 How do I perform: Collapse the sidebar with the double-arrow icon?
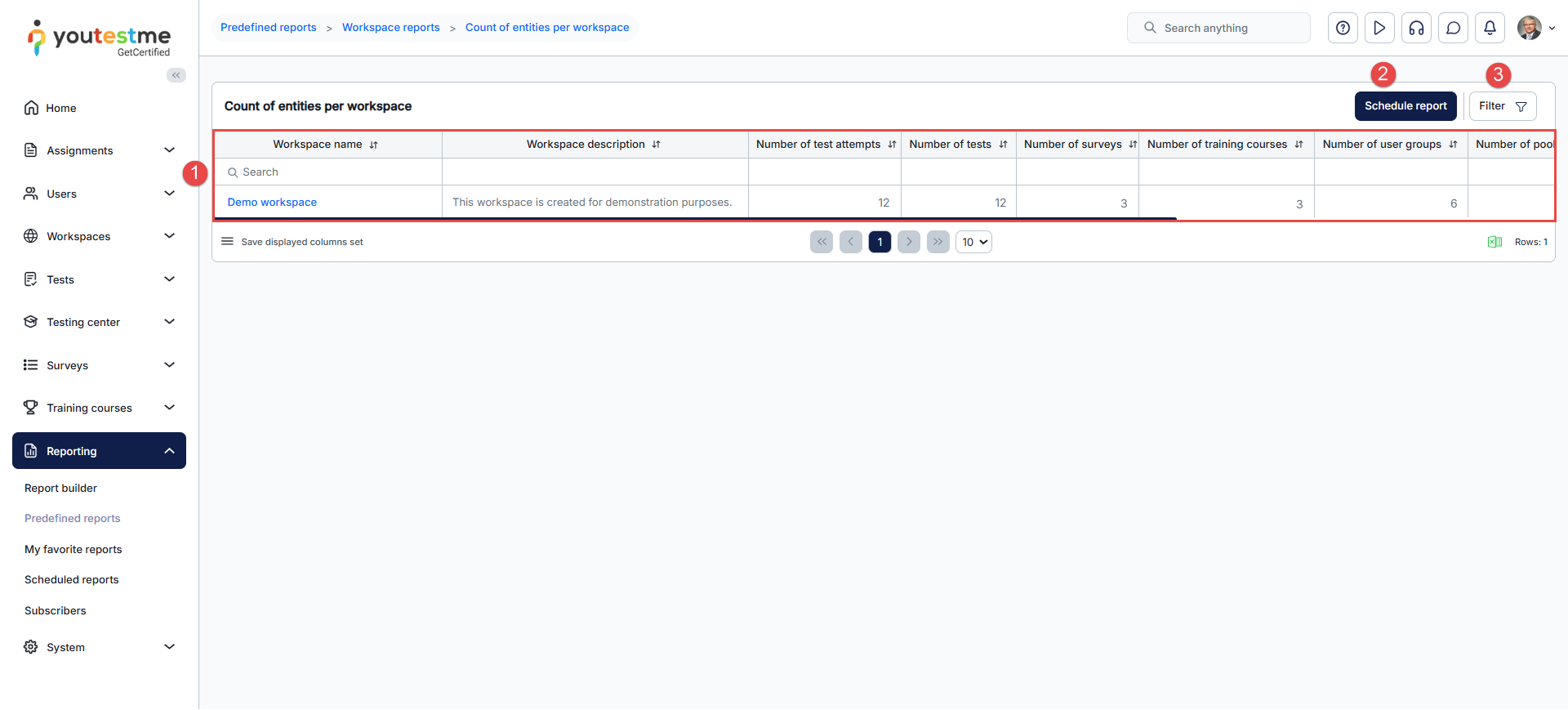point(176,75)
